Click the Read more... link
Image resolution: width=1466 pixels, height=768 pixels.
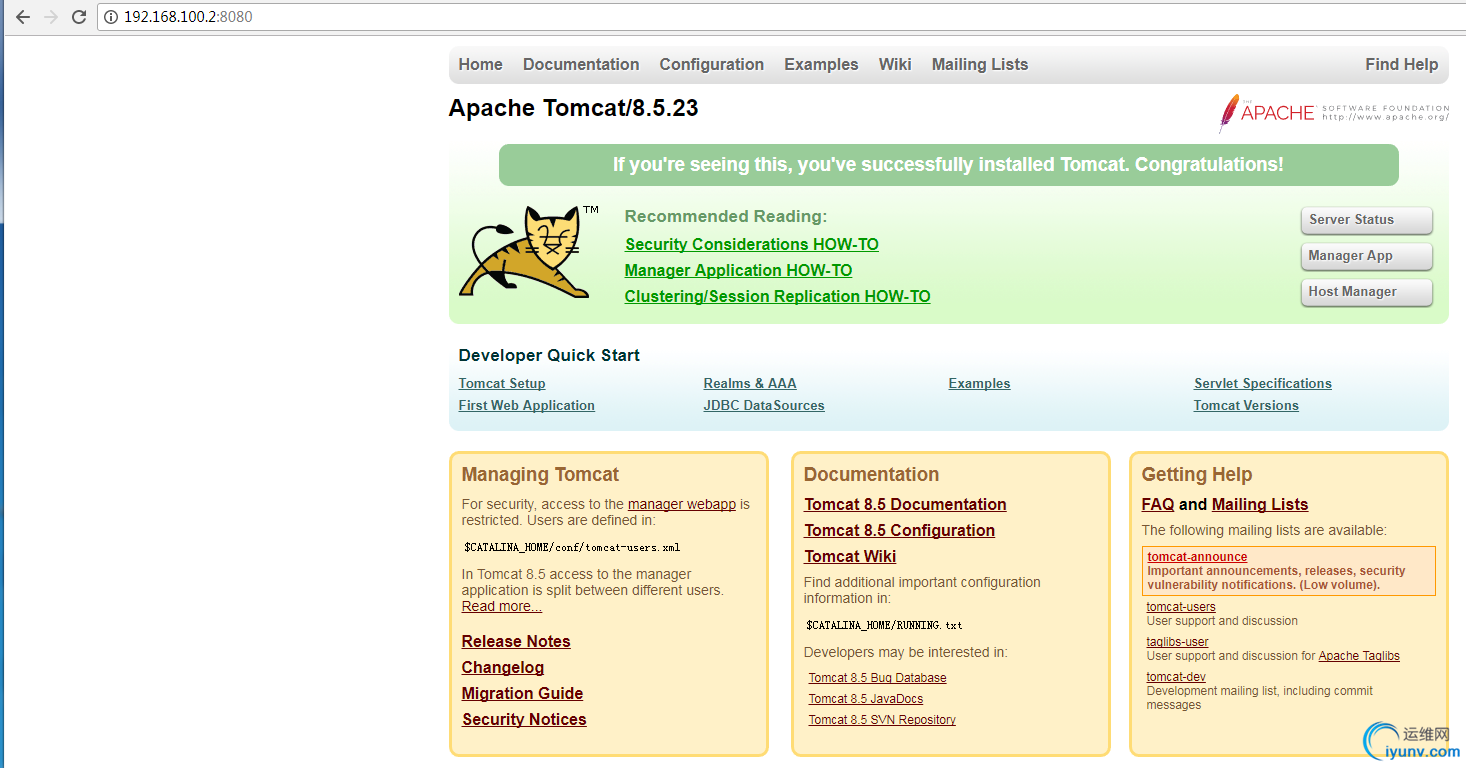click(x=502, y=606)
